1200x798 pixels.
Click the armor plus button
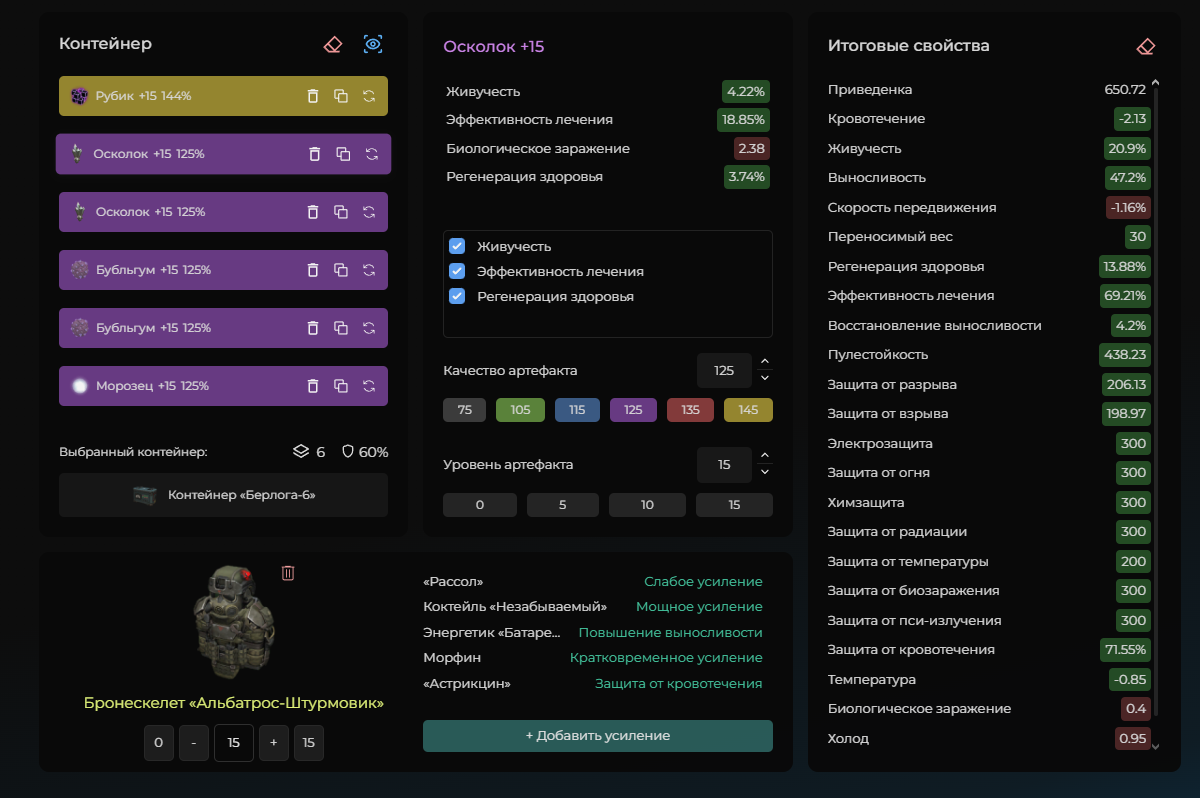click(274, 743)
